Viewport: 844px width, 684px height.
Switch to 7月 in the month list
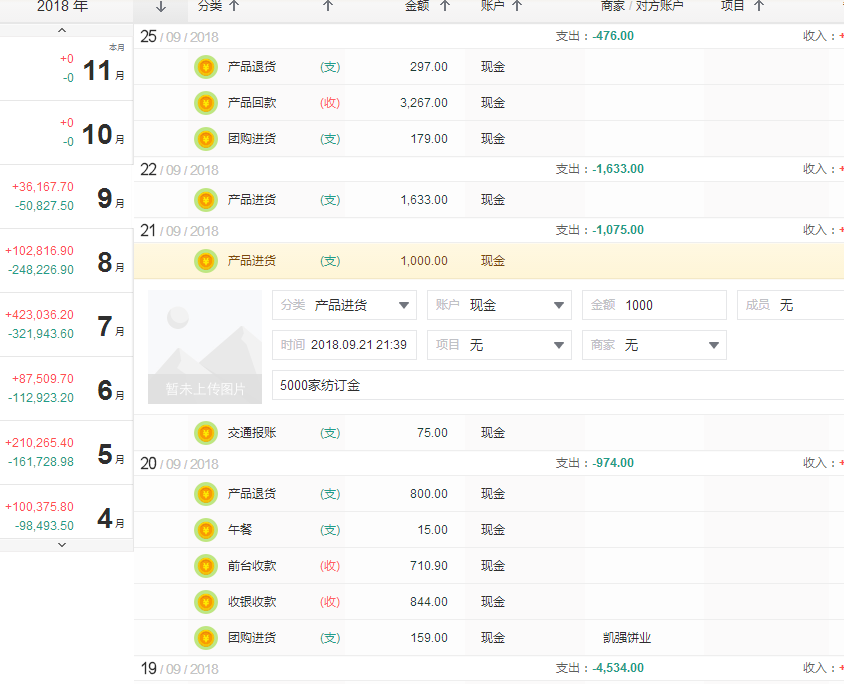point(67,325)
